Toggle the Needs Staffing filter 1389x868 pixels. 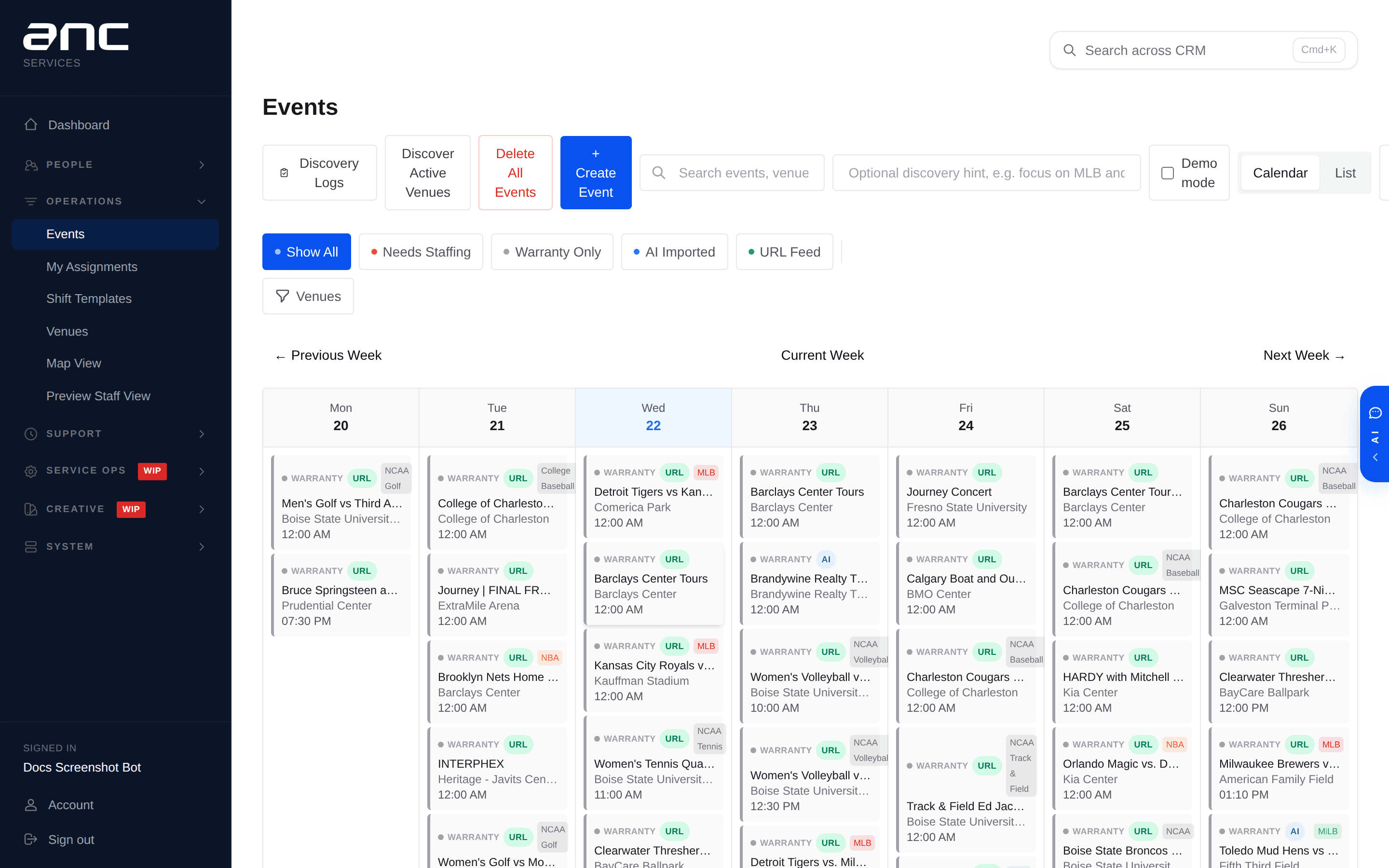pyautogui.click(x=421, y=251)
